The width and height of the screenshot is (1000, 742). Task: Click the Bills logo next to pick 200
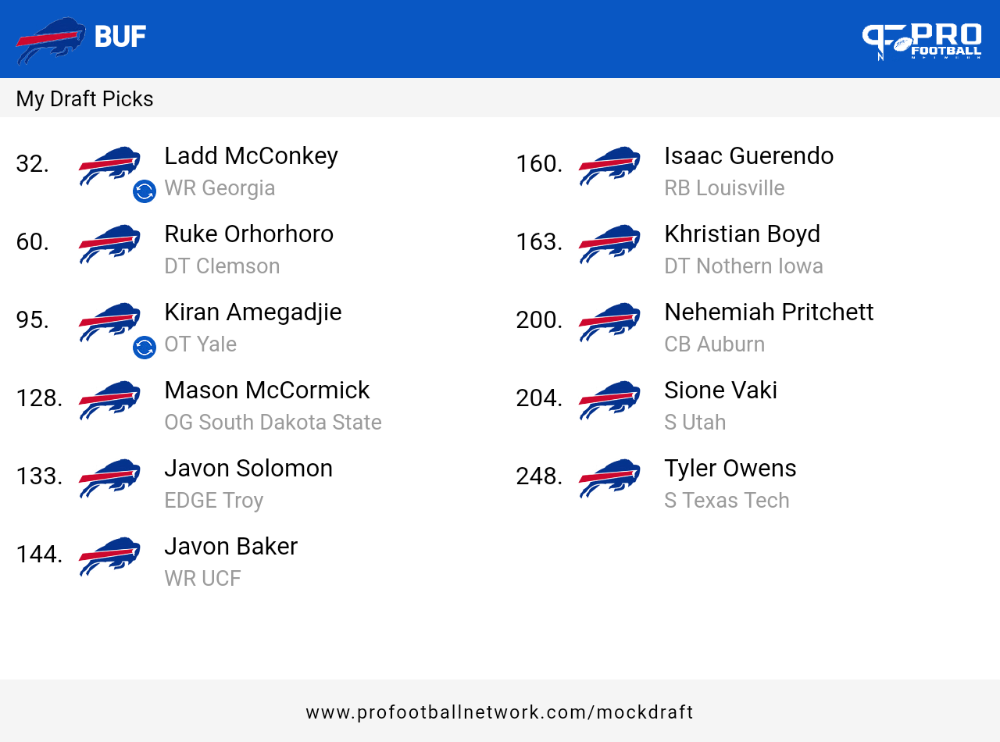point(610,322)
